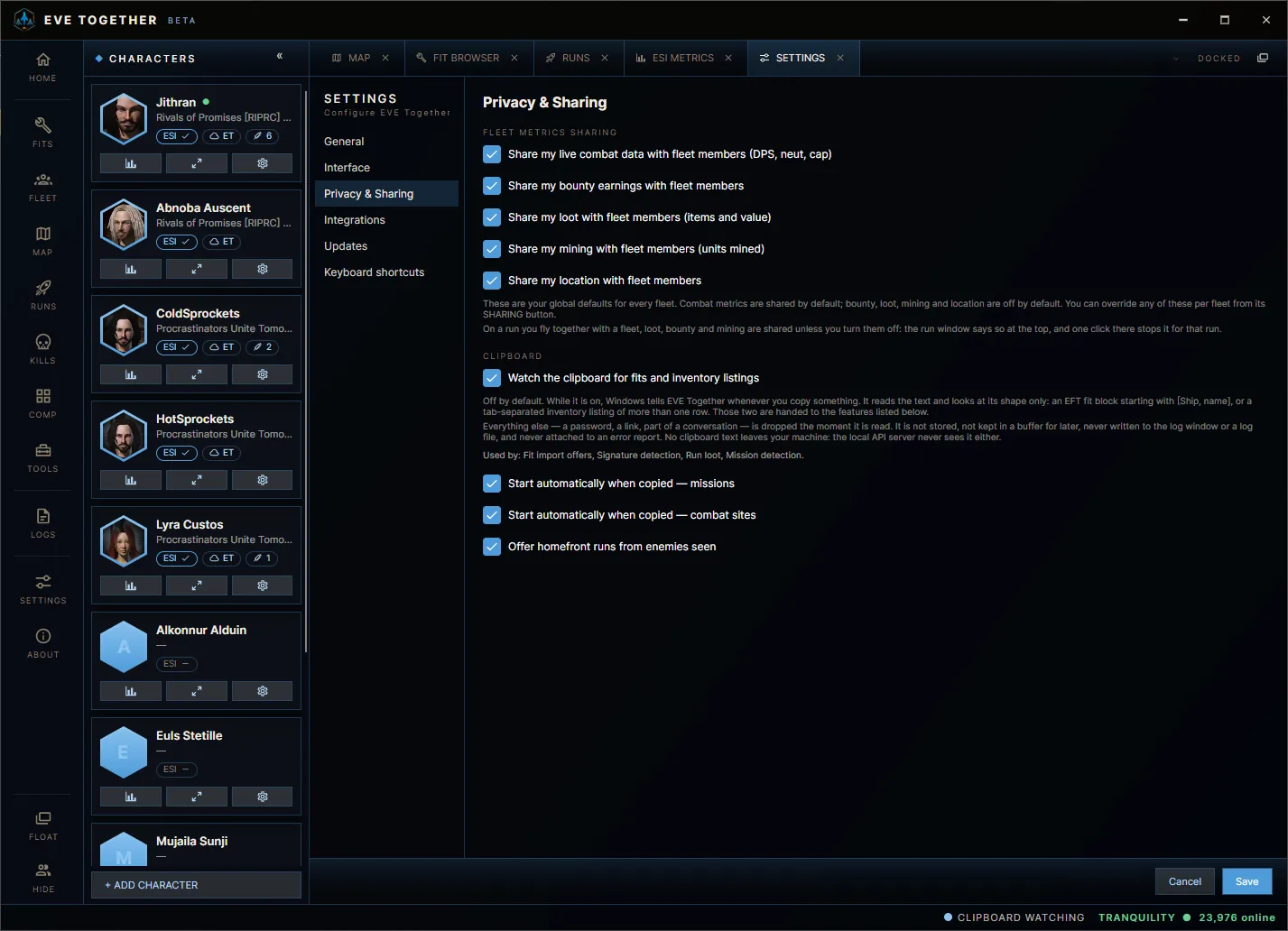The image size is (1288, 931).
Task: Go to Fleet in the left sidebar
Action: click(x=42, y=186)
